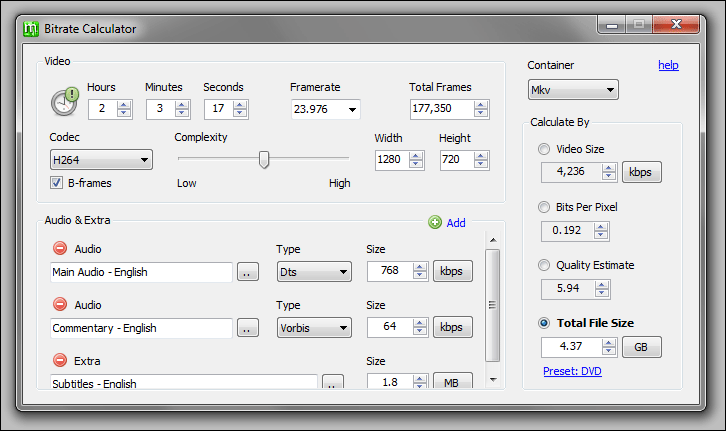Browse file for Main Audio using '..' button
This screenshot has width=726, height=431.
(x=248, y=272)
